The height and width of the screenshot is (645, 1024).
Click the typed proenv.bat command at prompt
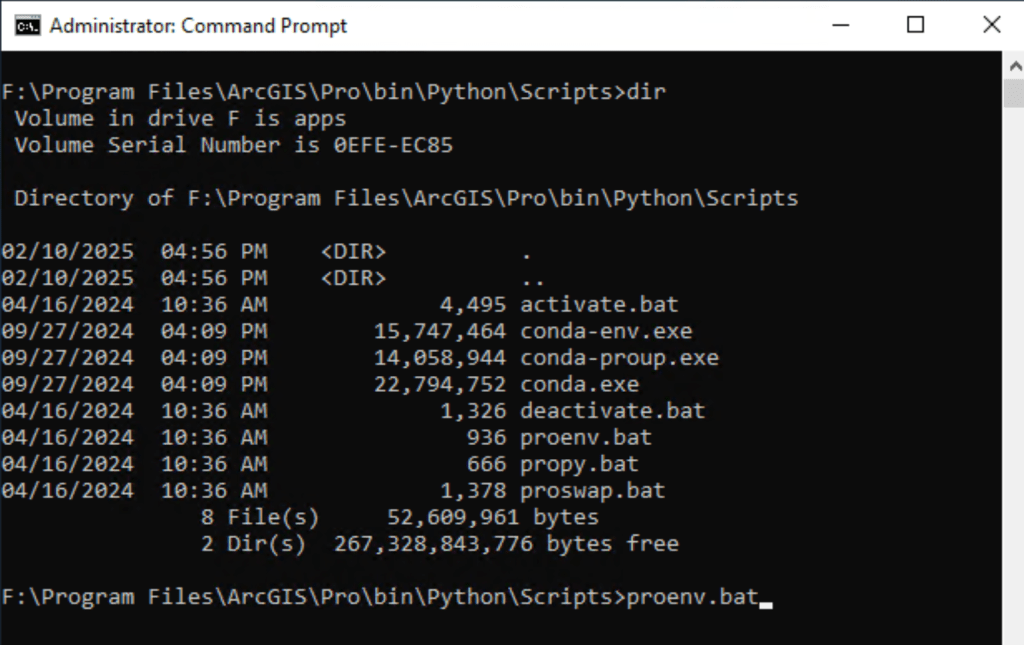coord(692,598)
